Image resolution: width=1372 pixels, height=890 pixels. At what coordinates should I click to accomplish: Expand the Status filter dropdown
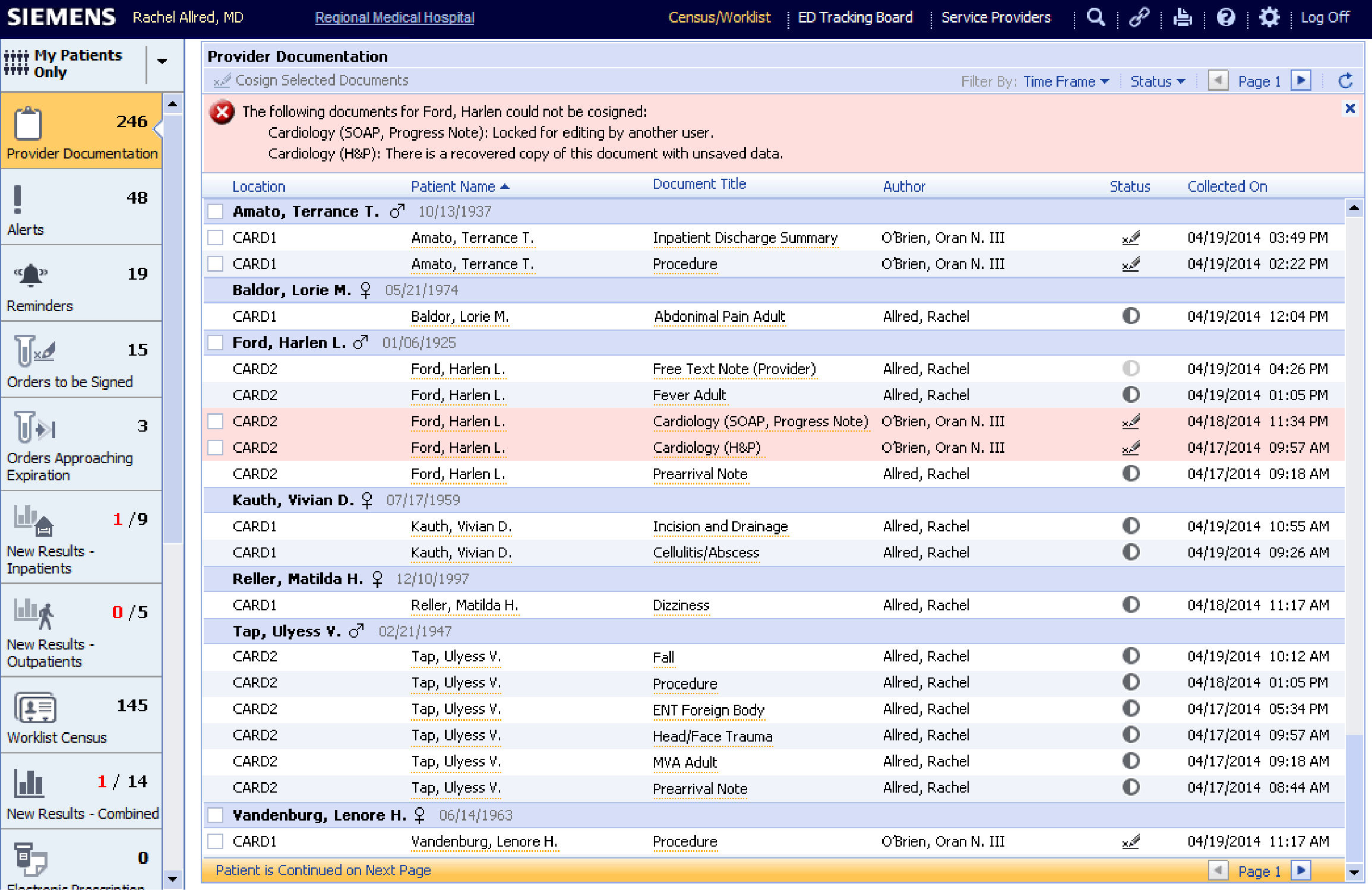1157,81
